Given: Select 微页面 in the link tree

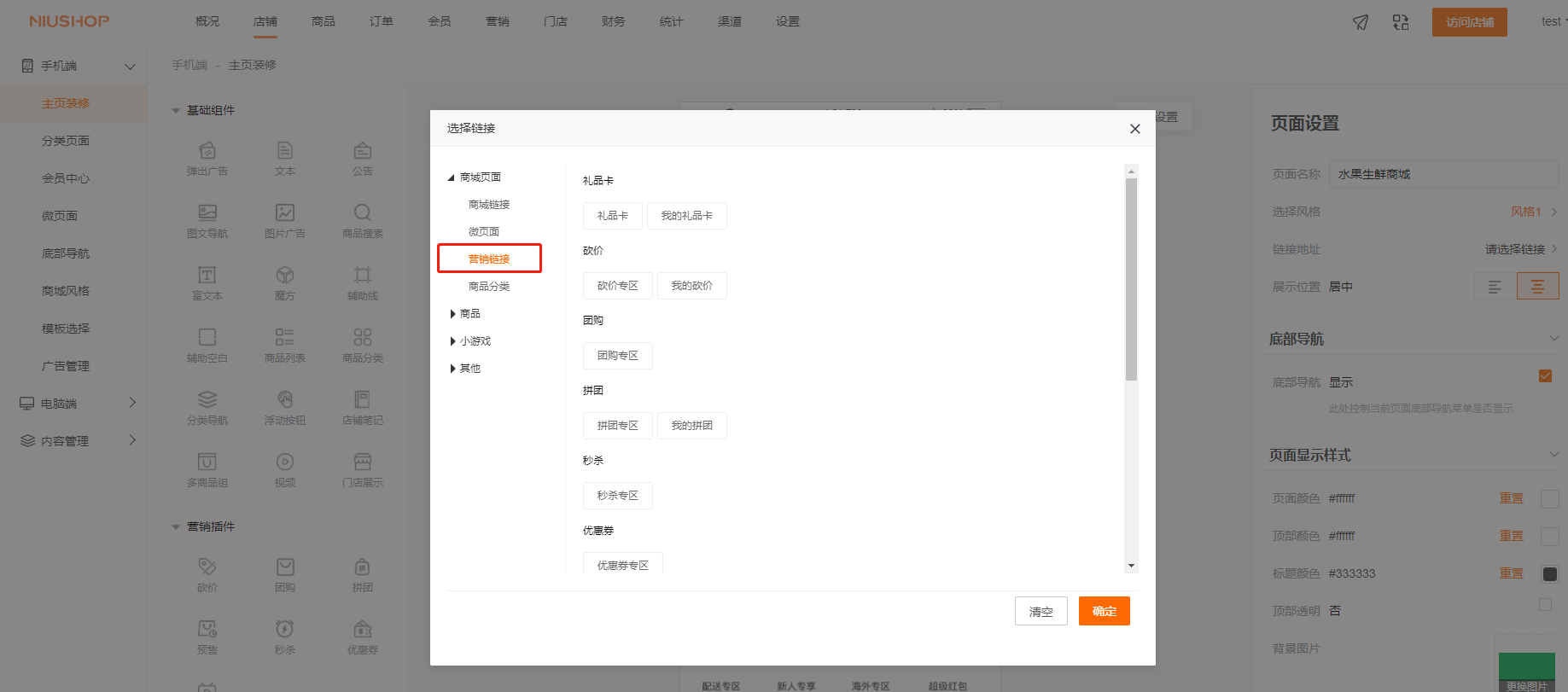Looking at the screenshot, I should pyautogui.click(x=484, y=232).
